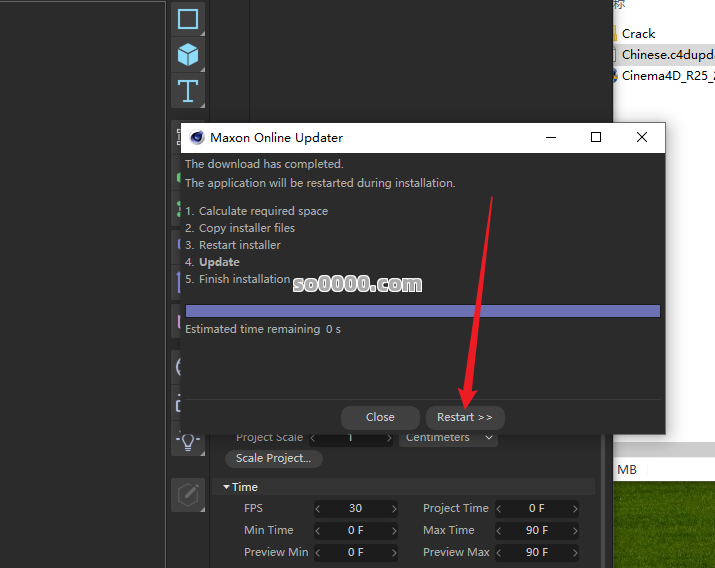Select the Rectangle spline tool
This screenshot has width=715, height=568.
coord(187,19)
